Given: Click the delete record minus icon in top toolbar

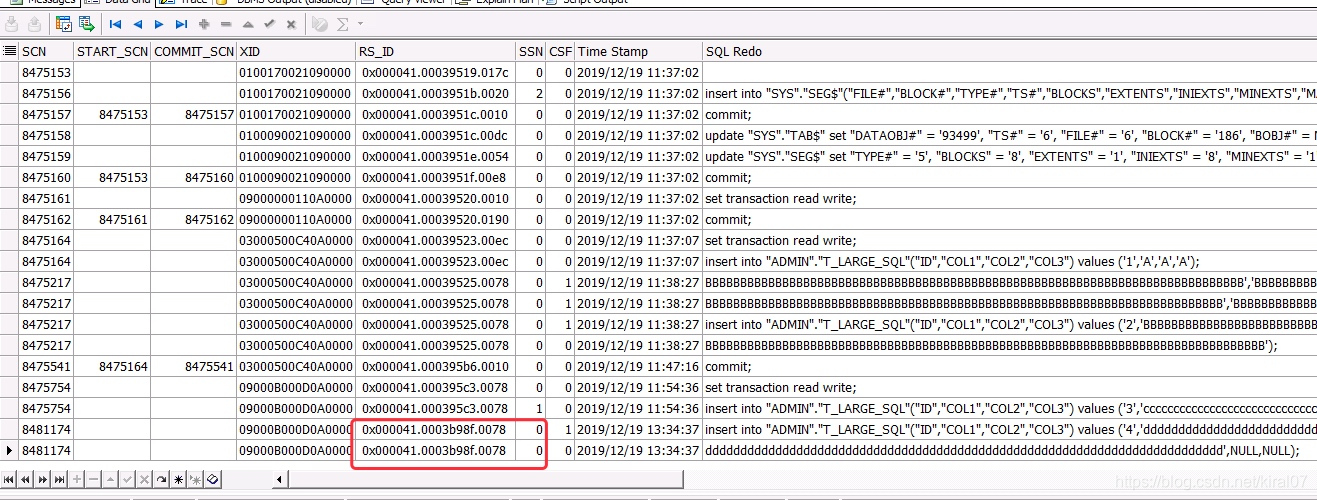Looking at the screenshot, I should click(x=226, y=23).
